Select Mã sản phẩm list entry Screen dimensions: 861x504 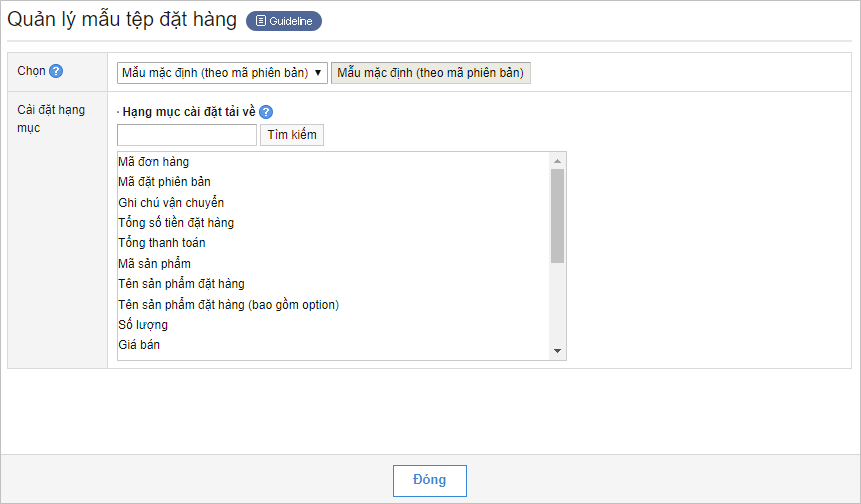click(154, 264)
